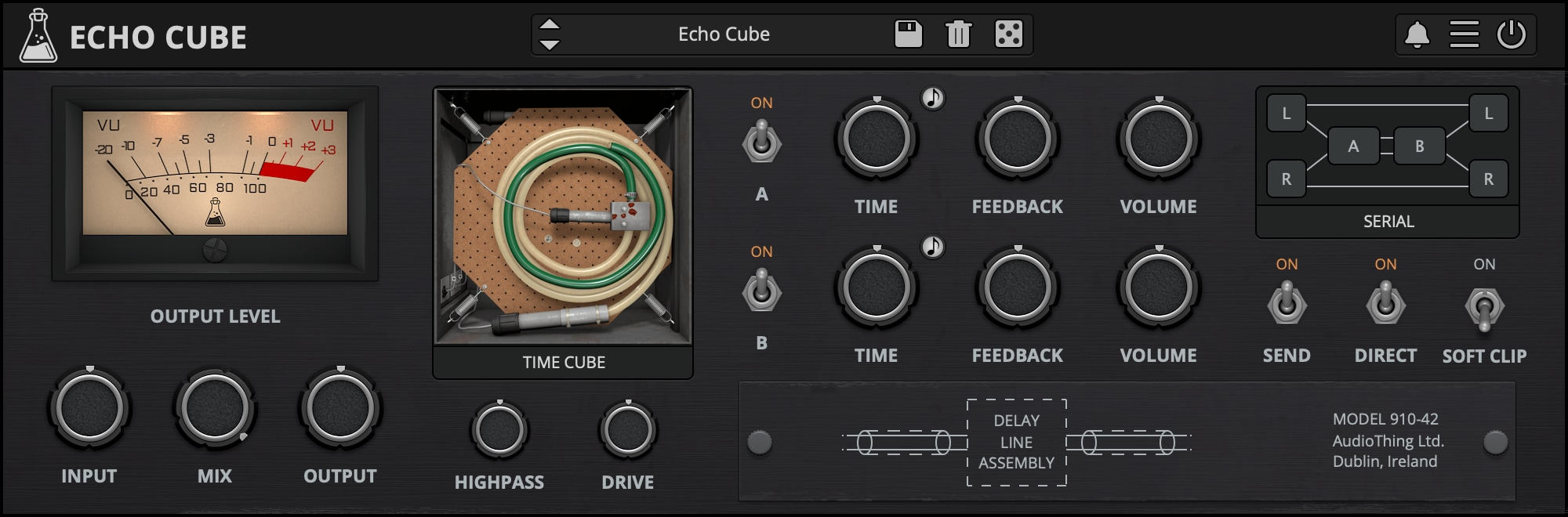Click the VU output level meter
The image size is (1568, 517).
(x=215, y=174)
